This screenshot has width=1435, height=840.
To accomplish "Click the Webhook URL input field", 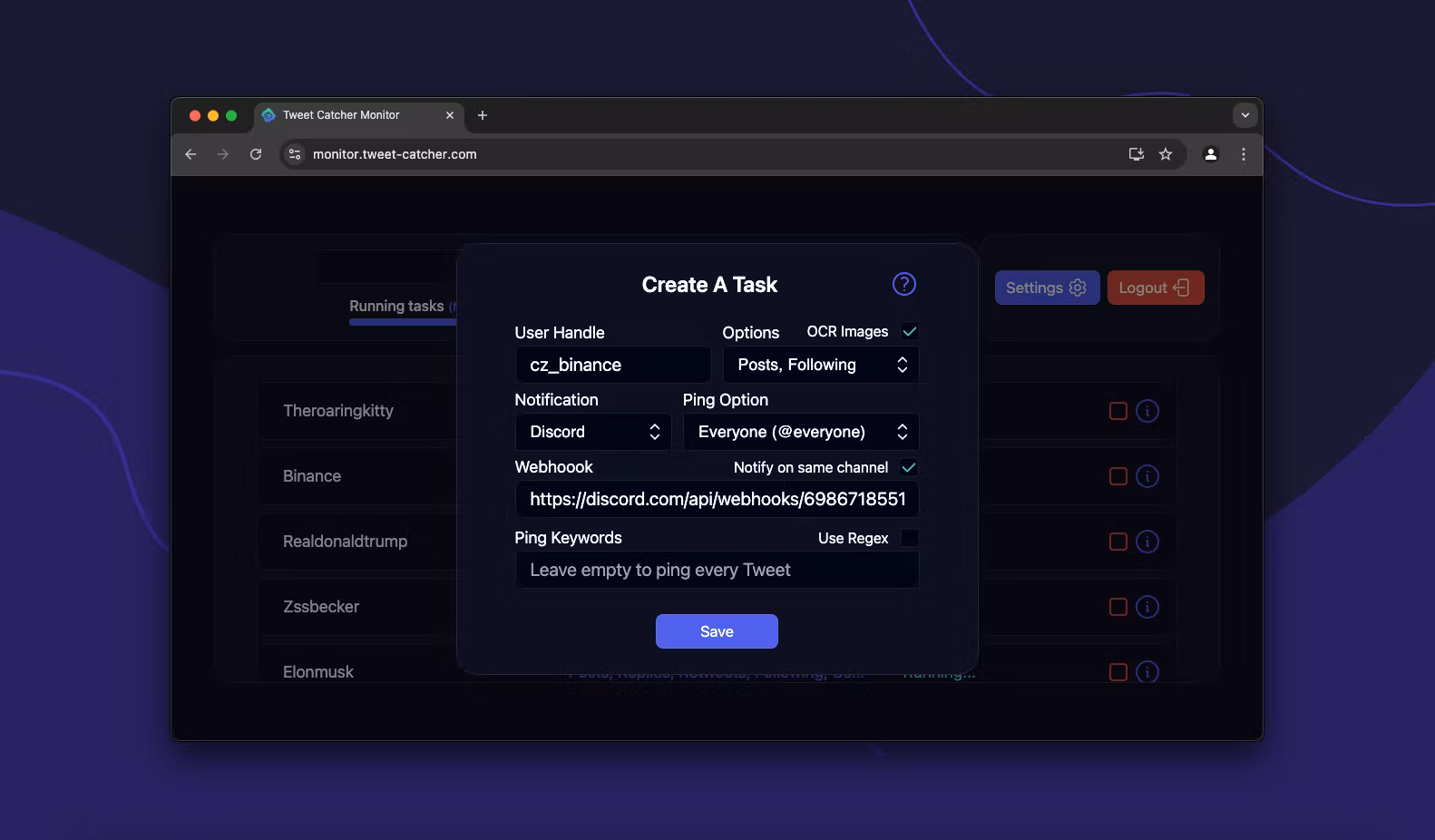I will pyautogui.click(x=717, y=499).
